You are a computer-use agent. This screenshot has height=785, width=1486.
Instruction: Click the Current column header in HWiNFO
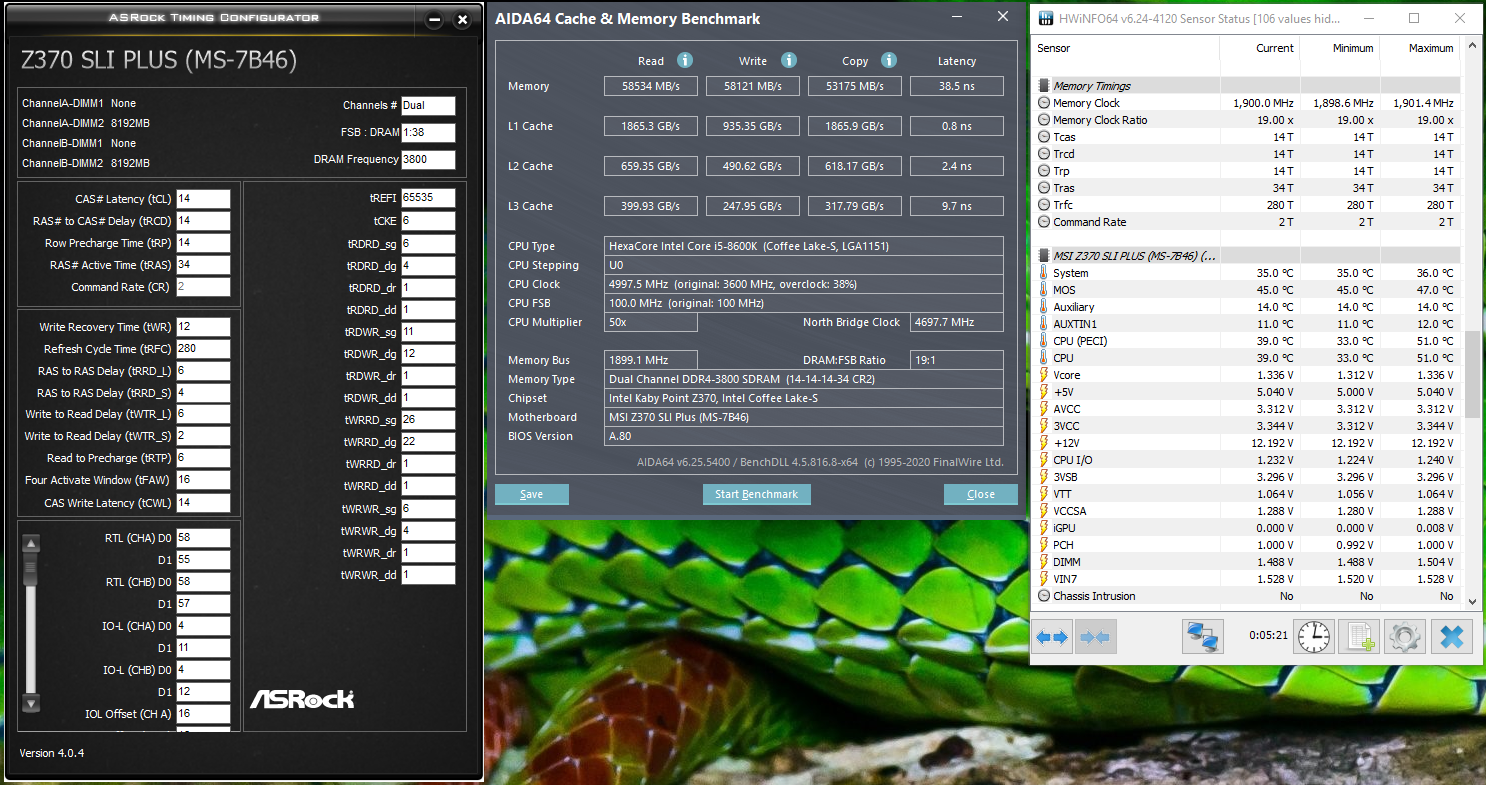coord(1275,48)
